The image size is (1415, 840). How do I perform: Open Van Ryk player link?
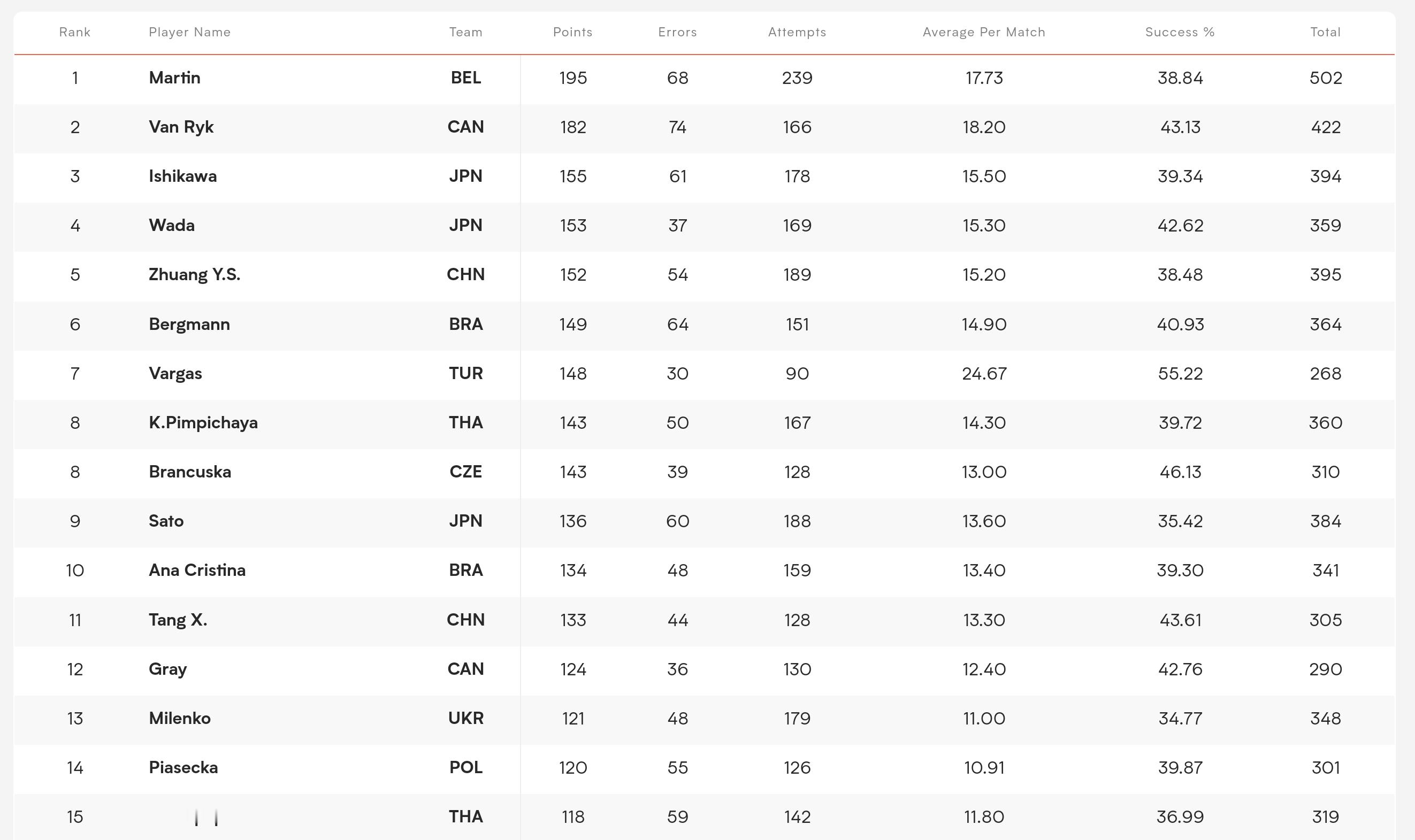pyautogui.click(x=181, y=127)
